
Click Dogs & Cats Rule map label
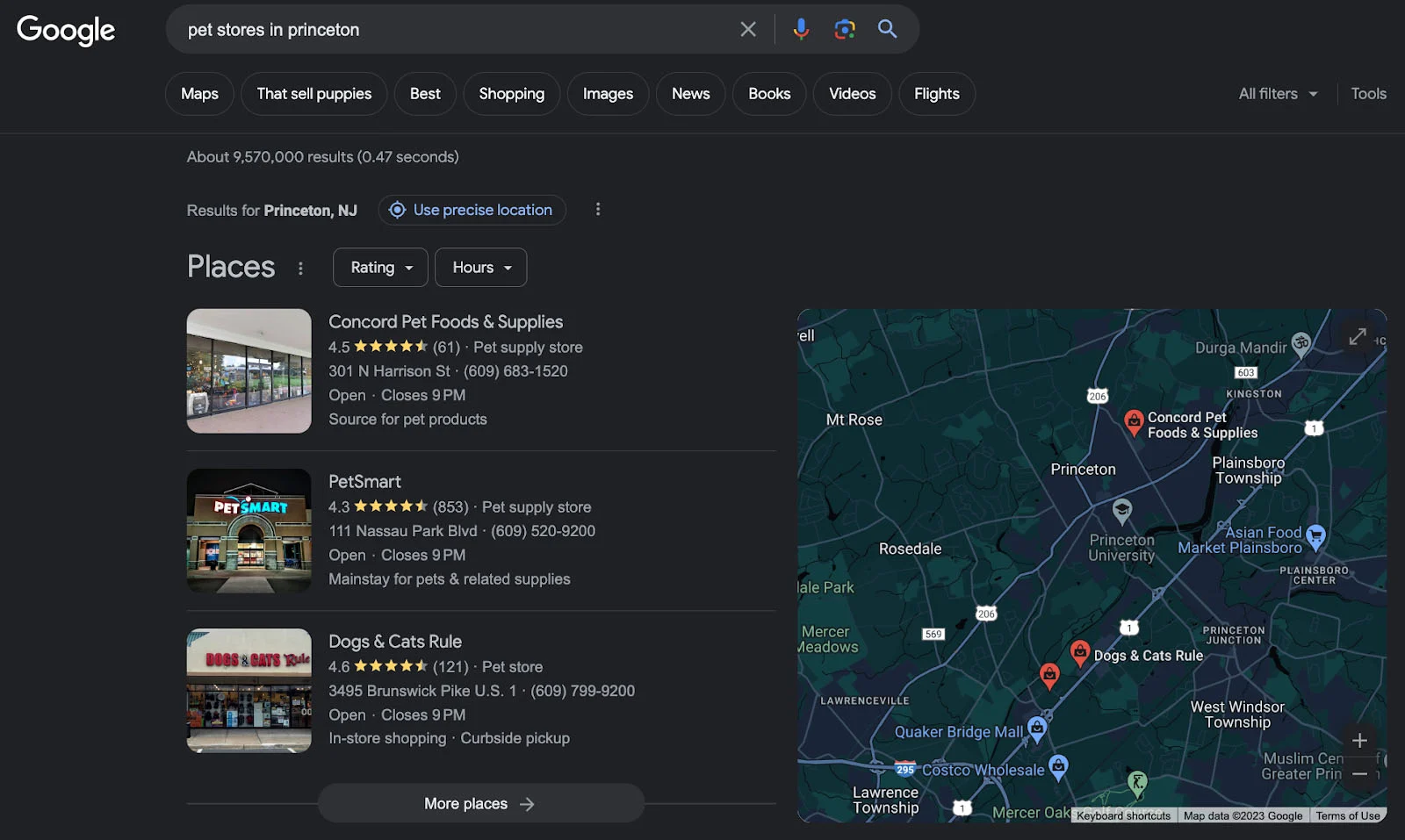point(1149,656)
